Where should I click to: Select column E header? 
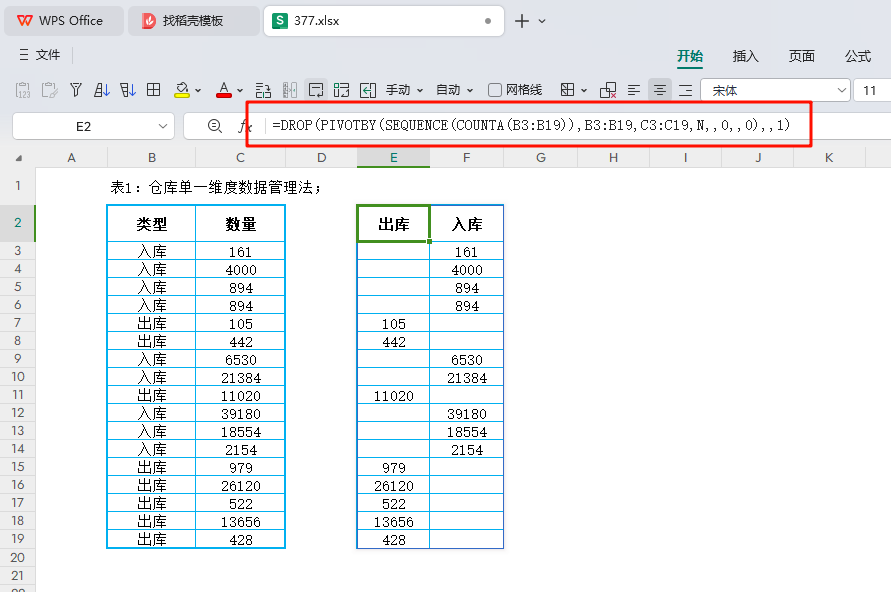393,157
